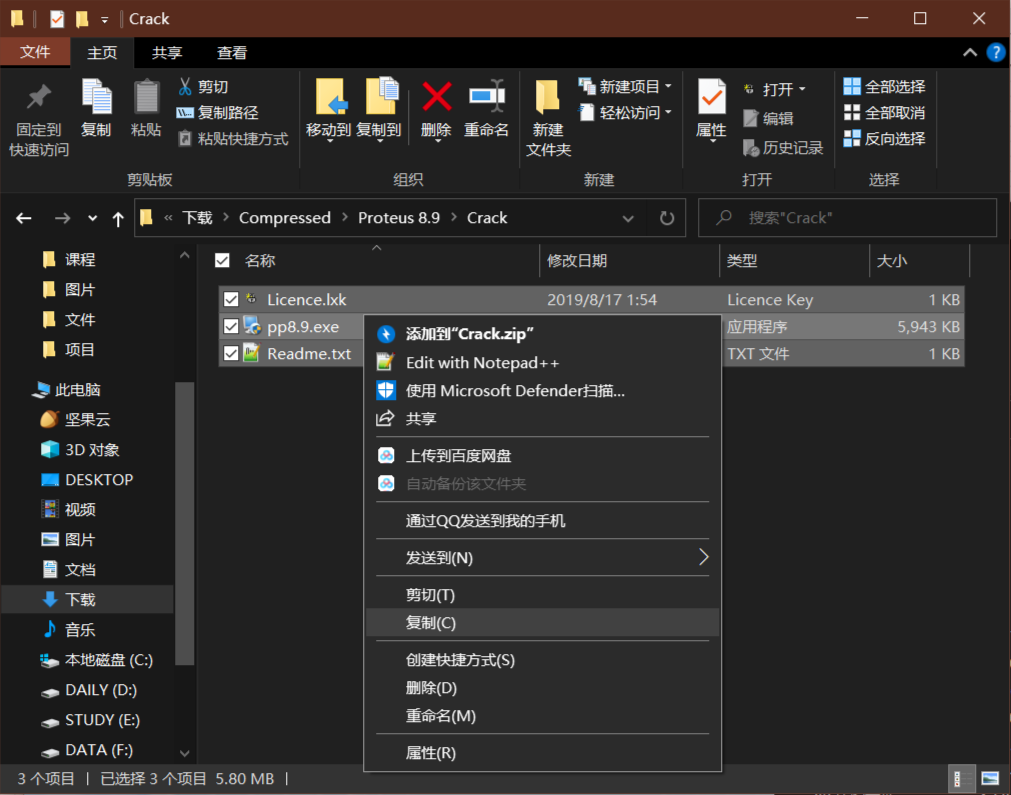The image size is (1011, 795).
Task: Choose 创建快捷方式(S)
Action: click(x=543, y=660)
